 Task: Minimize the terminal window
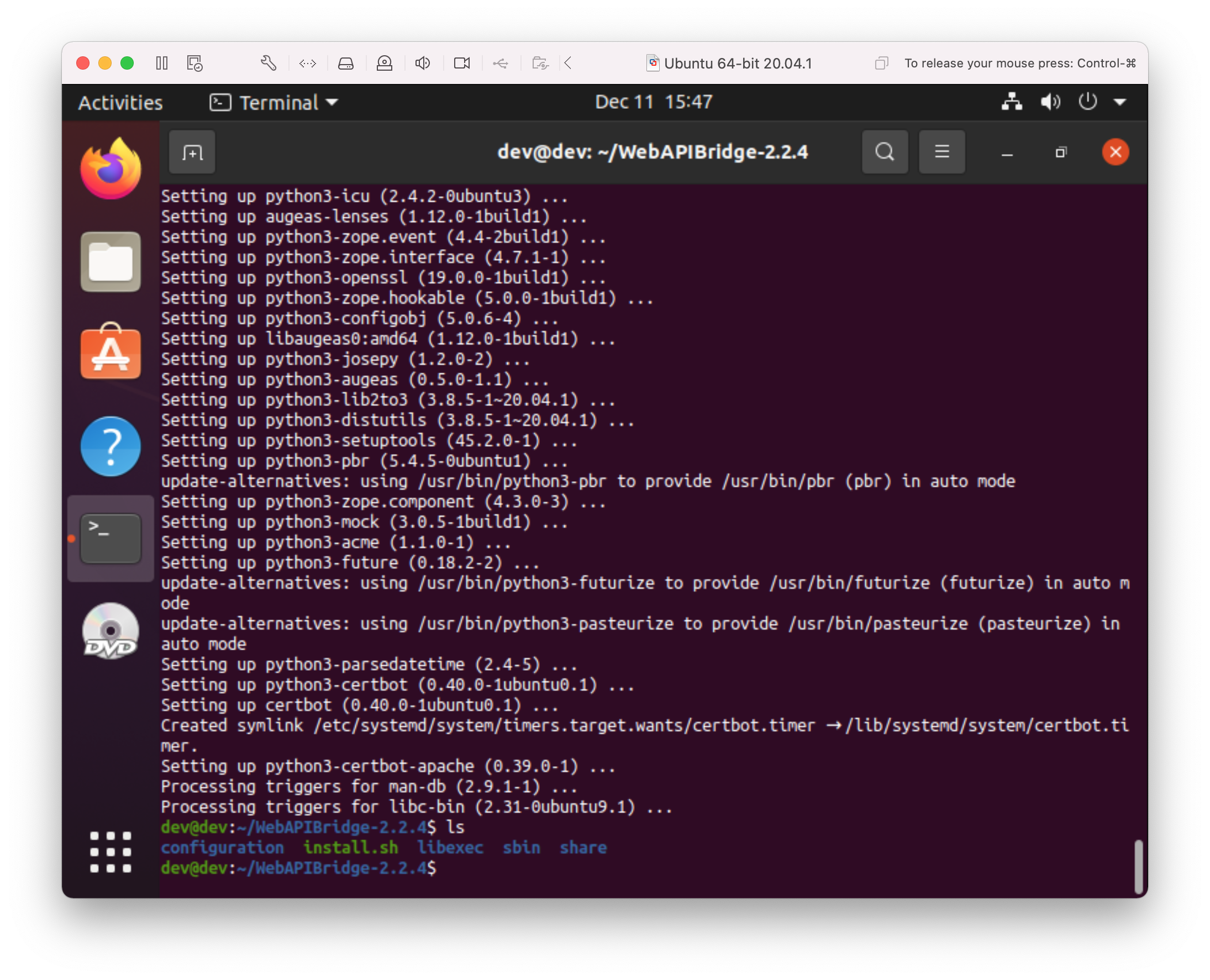(1007, 153)
